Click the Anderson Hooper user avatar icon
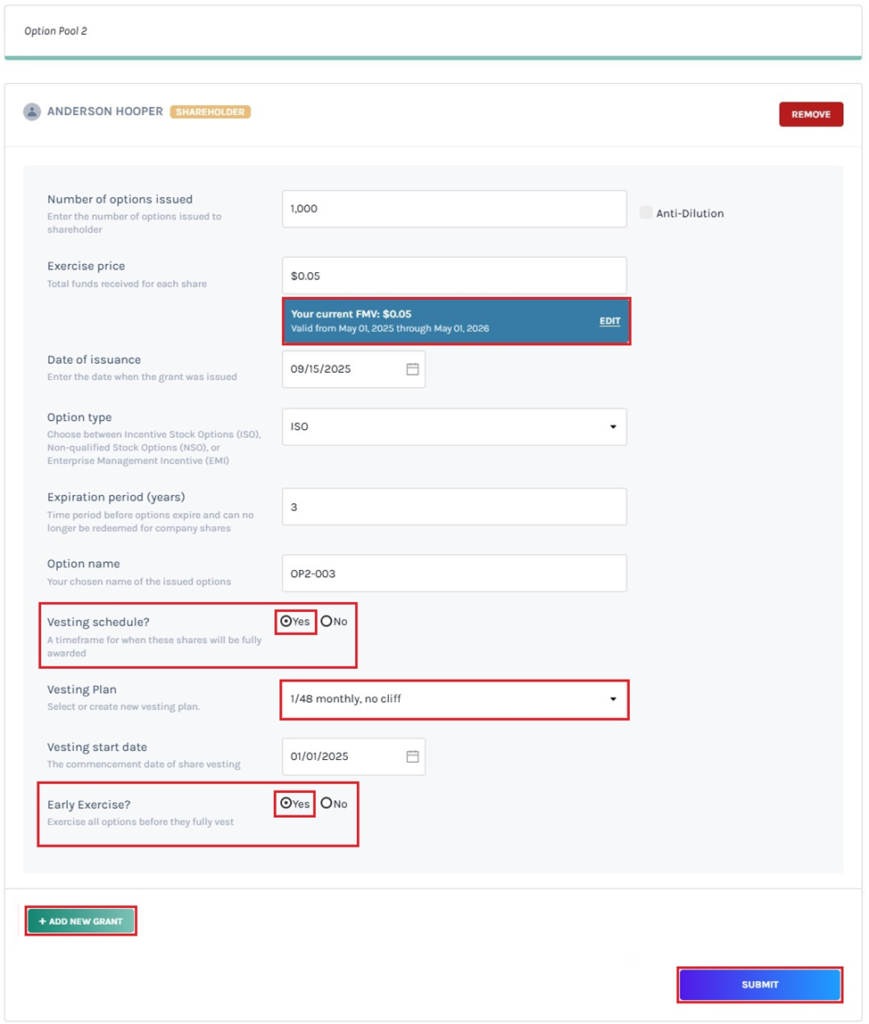869x1024 pixels. 32,112
